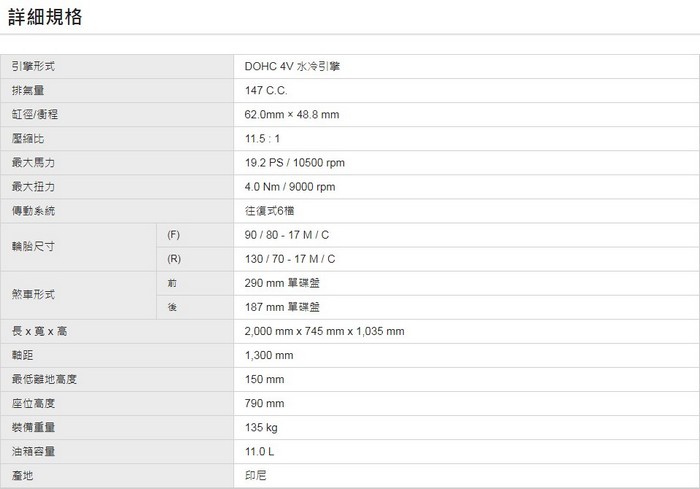The height and width of the screenshot is (489, 700).
Task: Select the 排氣量 row label
Action: [x=26, y=90]
